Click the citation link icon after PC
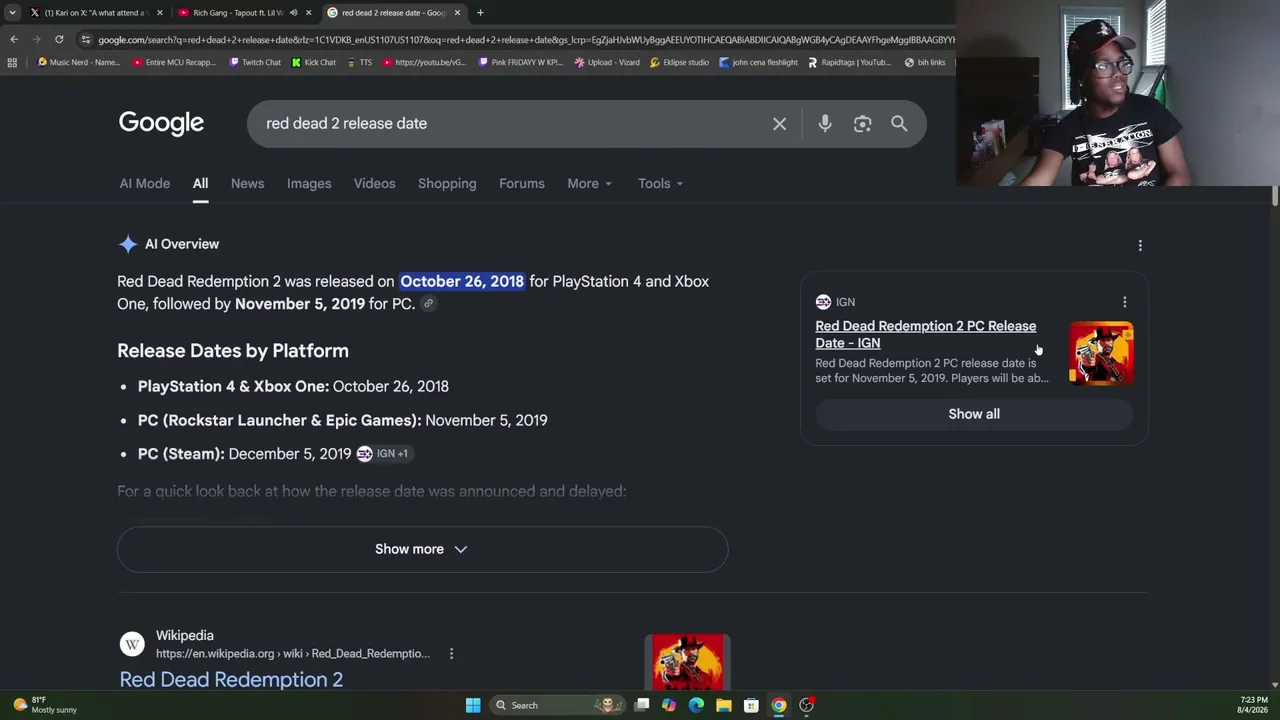Image resolution: width=1280 pixels, height=720 pixels. pos(428,304)
